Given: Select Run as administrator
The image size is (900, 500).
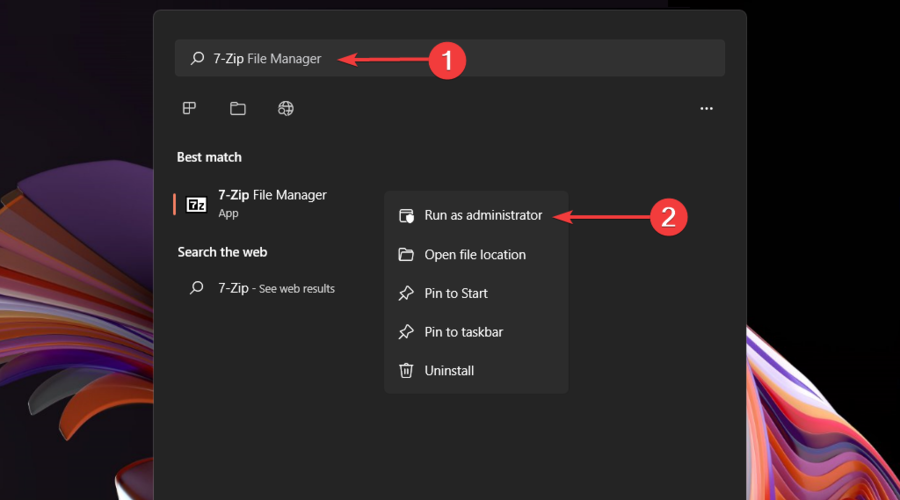Looking at the screenshot, I should click(x=483, y=215).
